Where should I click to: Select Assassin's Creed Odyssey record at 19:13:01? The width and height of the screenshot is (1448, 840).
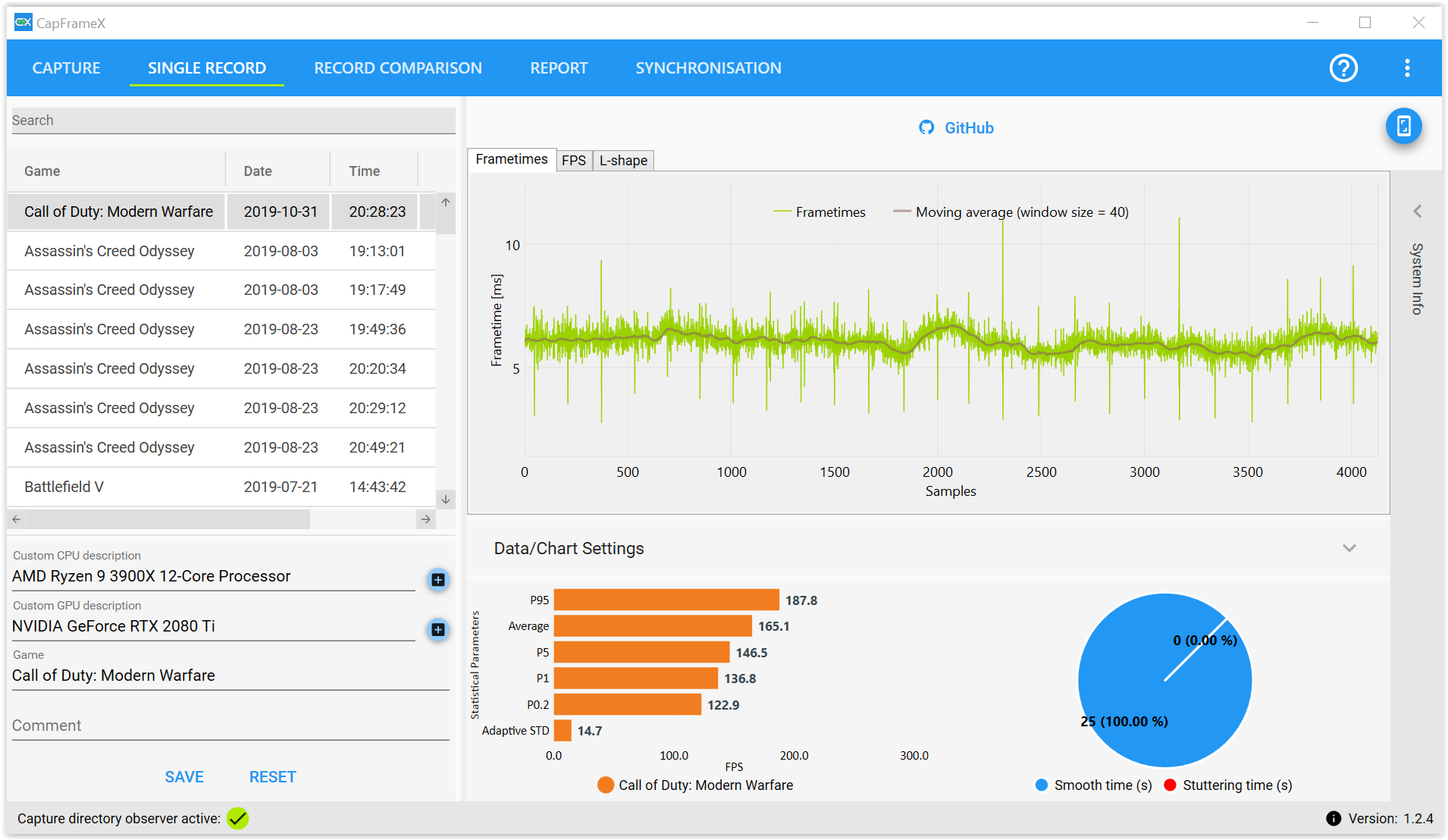[221, 251]
